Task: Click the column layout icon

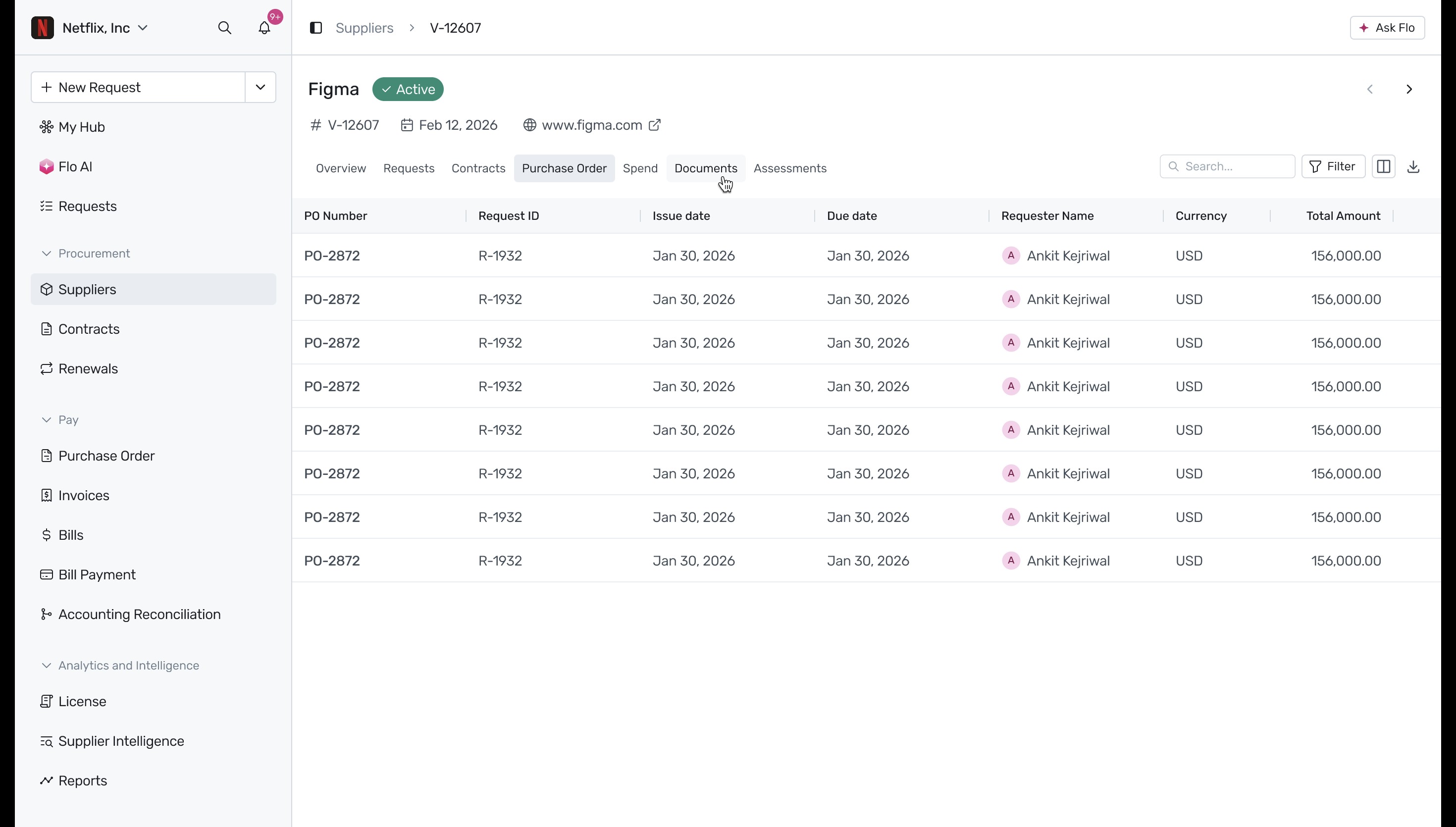Action: coord(1383,166)
